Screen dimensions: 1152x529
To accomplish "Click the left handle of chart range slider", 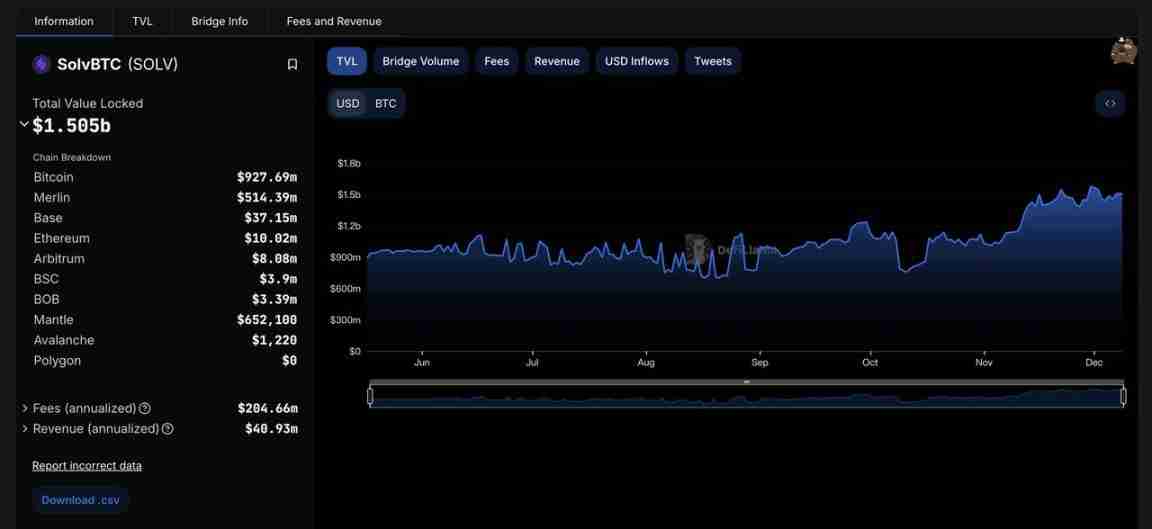I will pos(370,396).
